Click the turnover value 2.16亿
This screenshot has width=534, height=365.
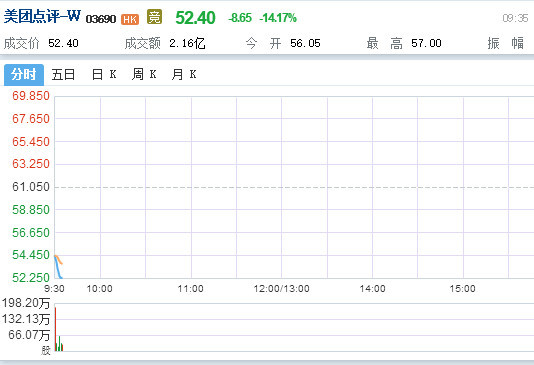(x=187, y=43)
